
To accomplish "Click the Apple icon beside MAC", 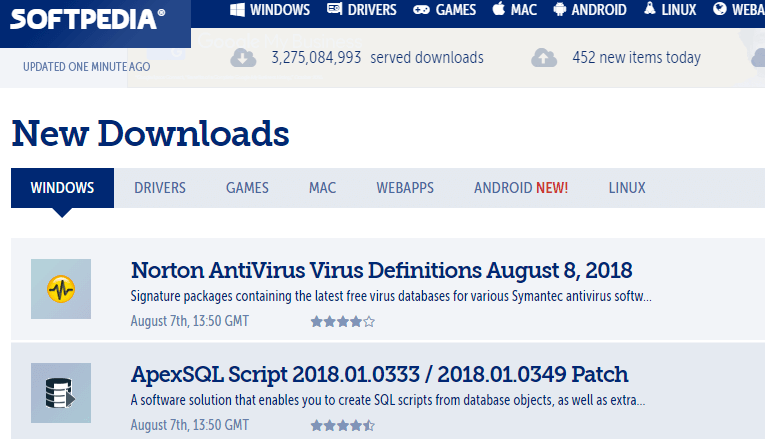I will 499,8.
